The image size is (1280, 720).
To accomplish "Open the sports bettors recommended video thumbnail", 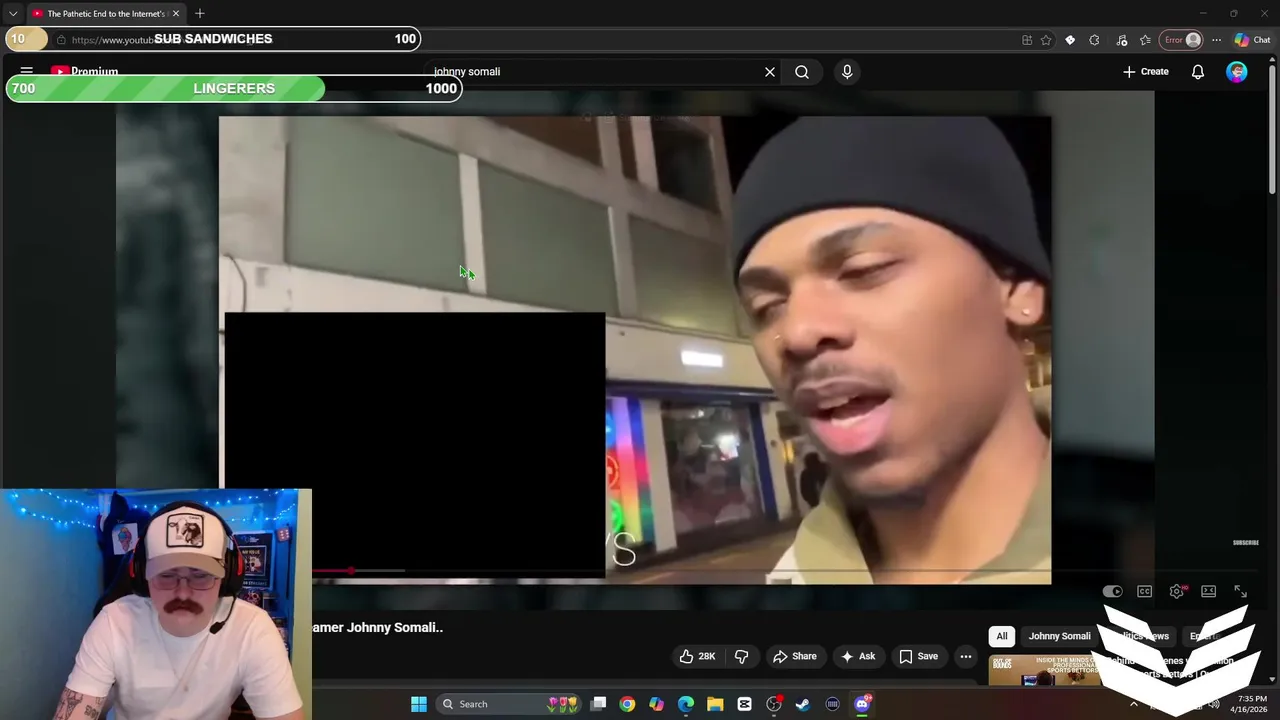I will (x=1045, y=670).
